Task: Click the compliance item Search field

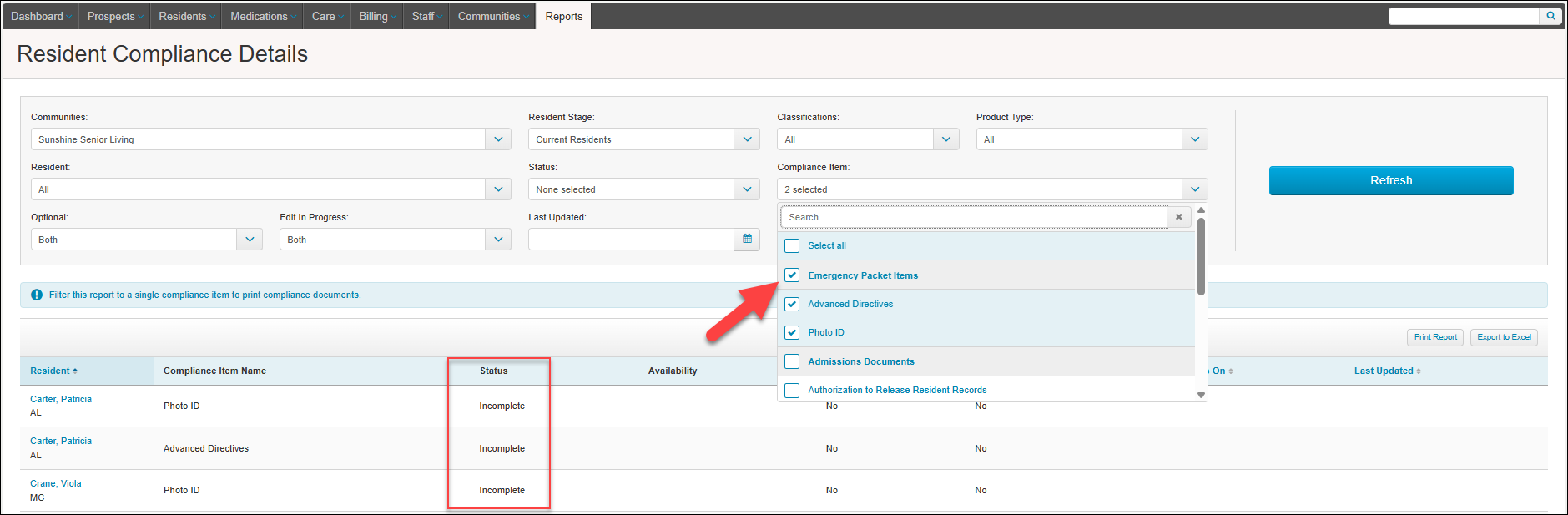Action: tap(973, 217)
